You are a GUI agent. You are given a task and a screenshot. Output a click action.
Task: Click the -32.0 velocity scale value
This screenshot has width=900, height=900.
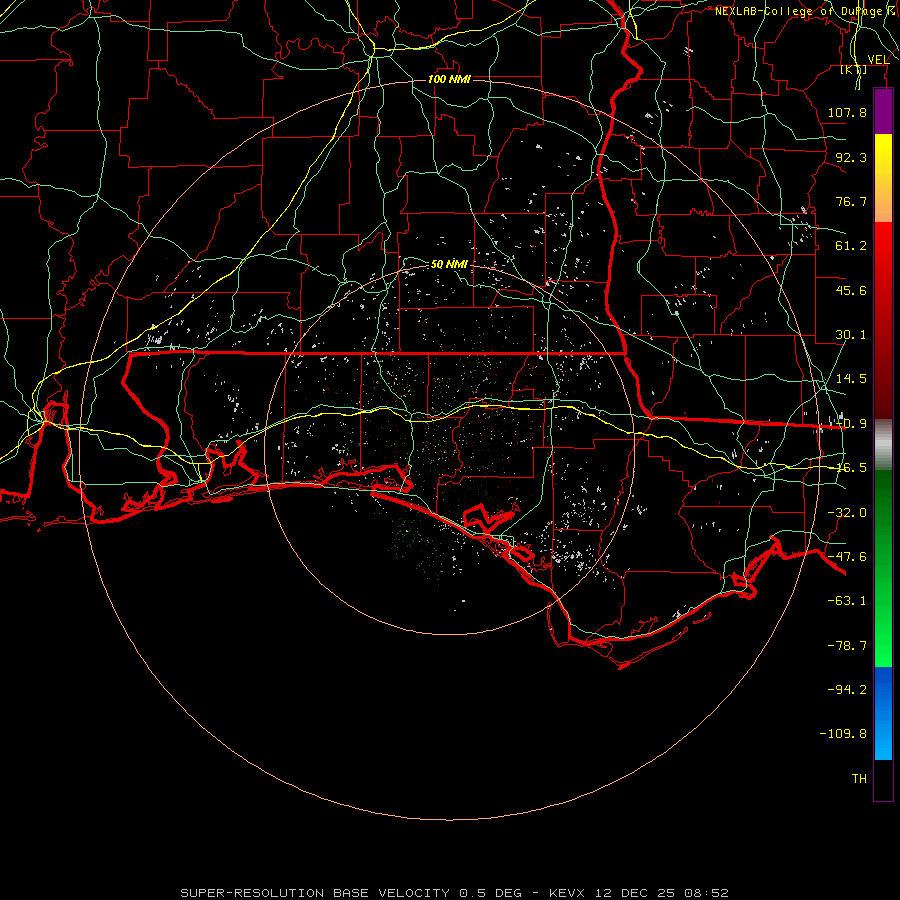coord(847,513)
